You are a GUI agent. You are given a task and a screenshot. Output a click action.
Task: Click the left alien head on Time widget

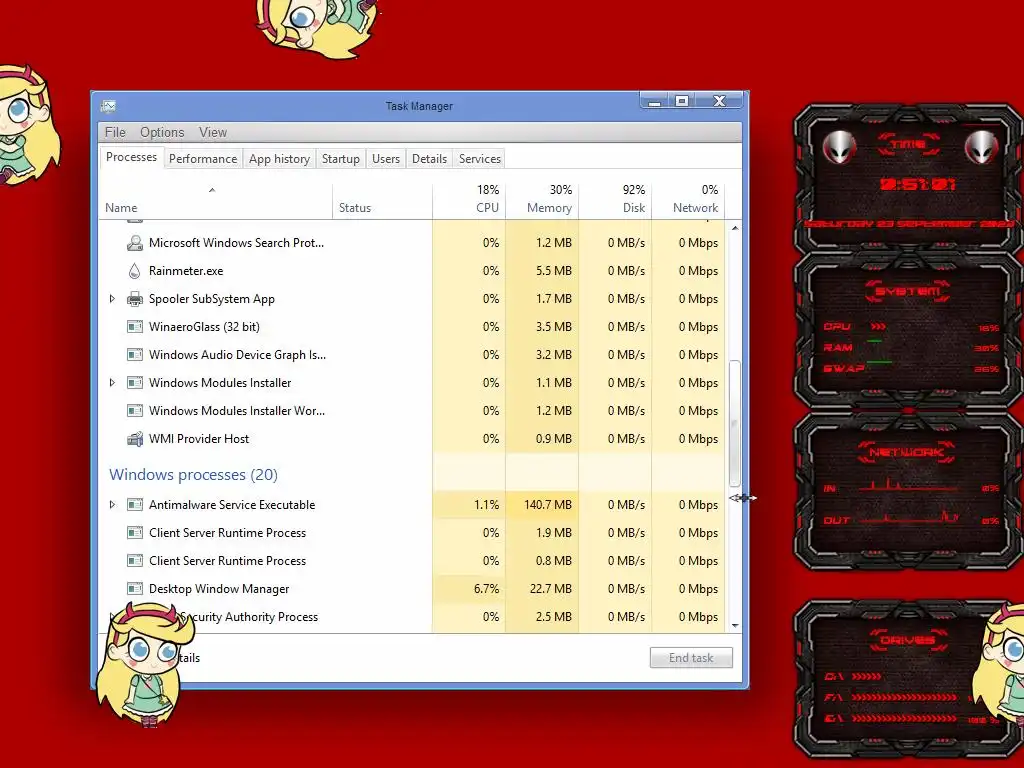[839, 148]
